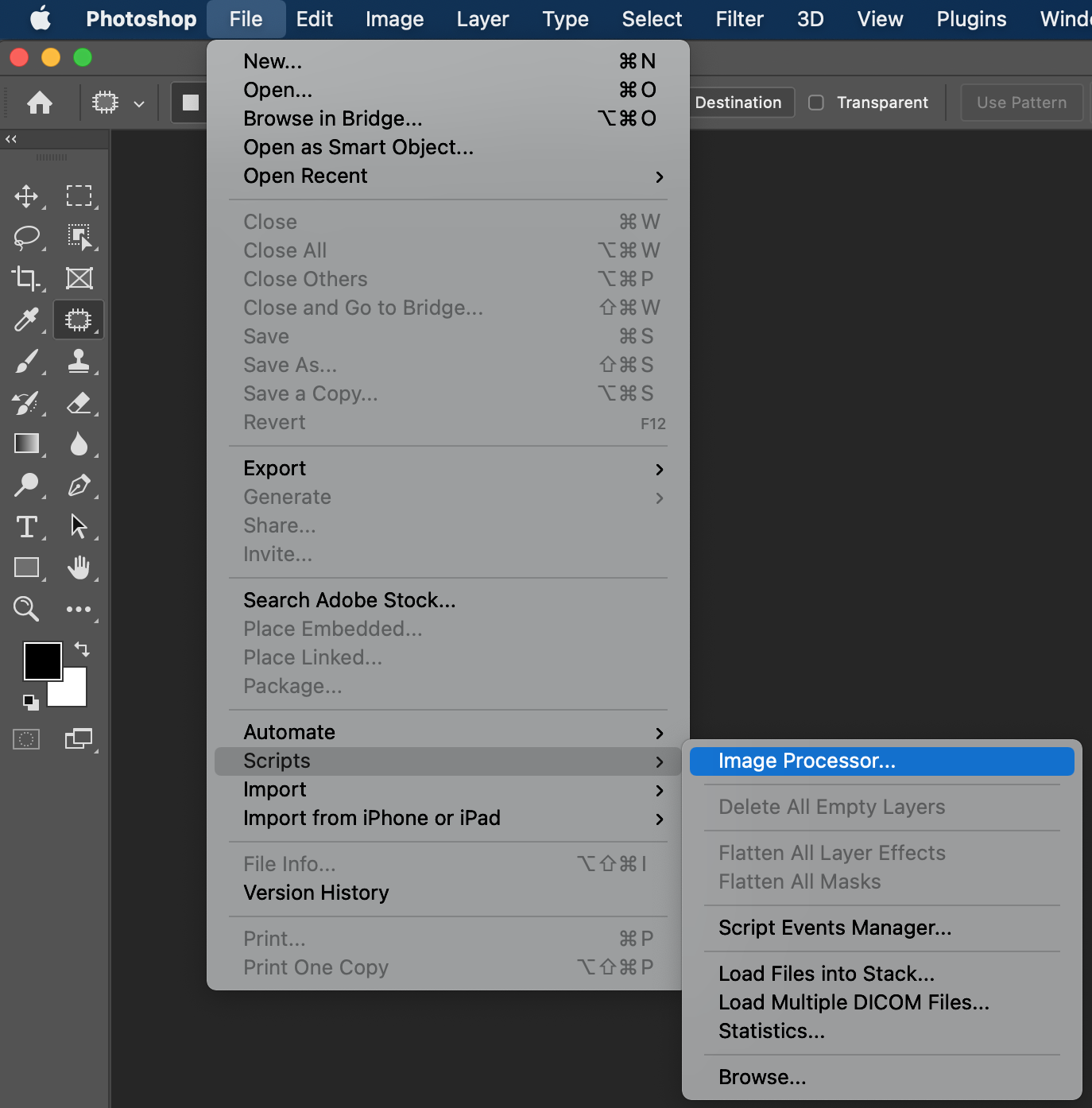This screenshot has height=1108, width=1092.
Task: Click the New Selection mode square
Action: coord(190,103)
